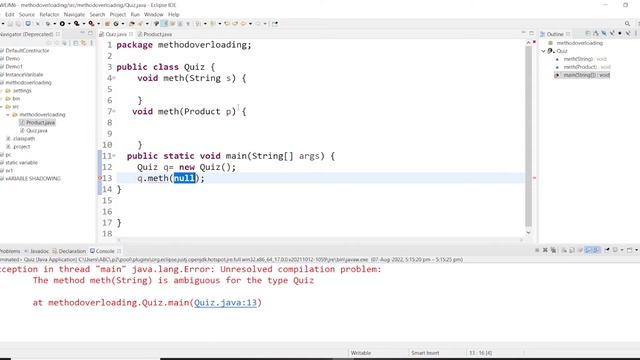This screenshot has height=360, width=640.
Task: Open the Project menu
Action: tap(118, 14)
